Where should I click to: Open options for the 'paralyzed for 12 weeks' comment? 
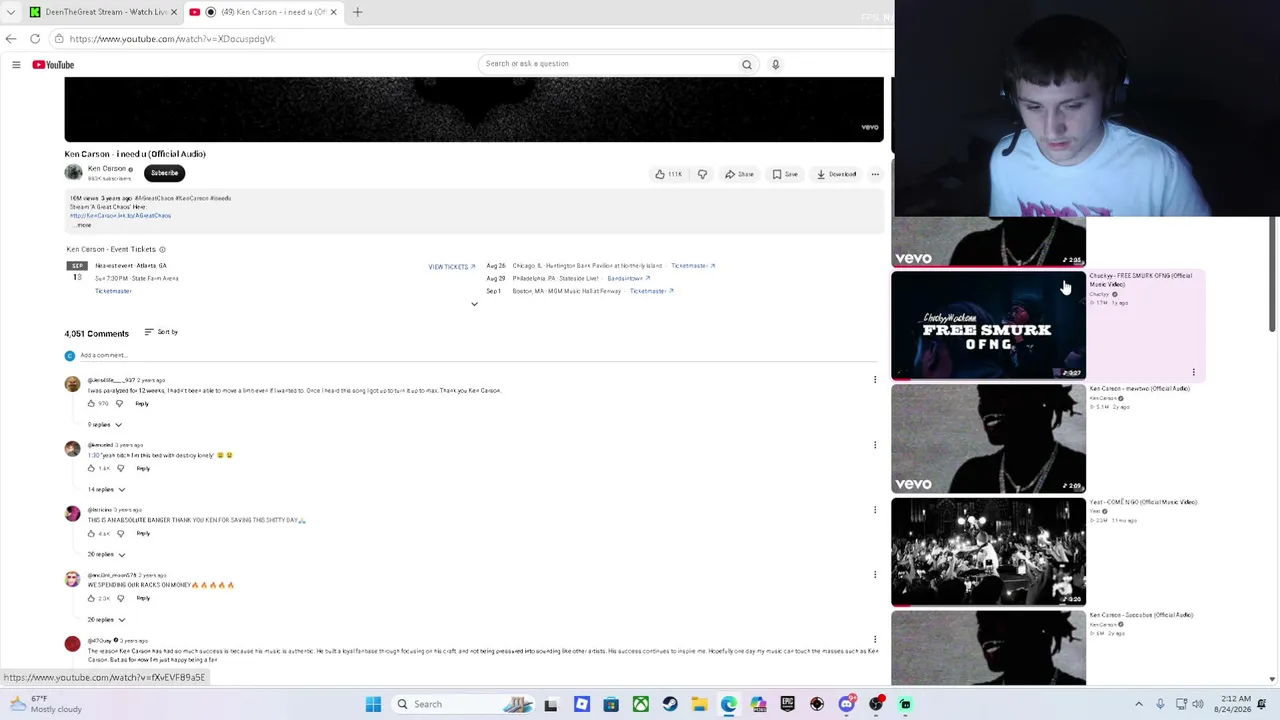(875, 380)
